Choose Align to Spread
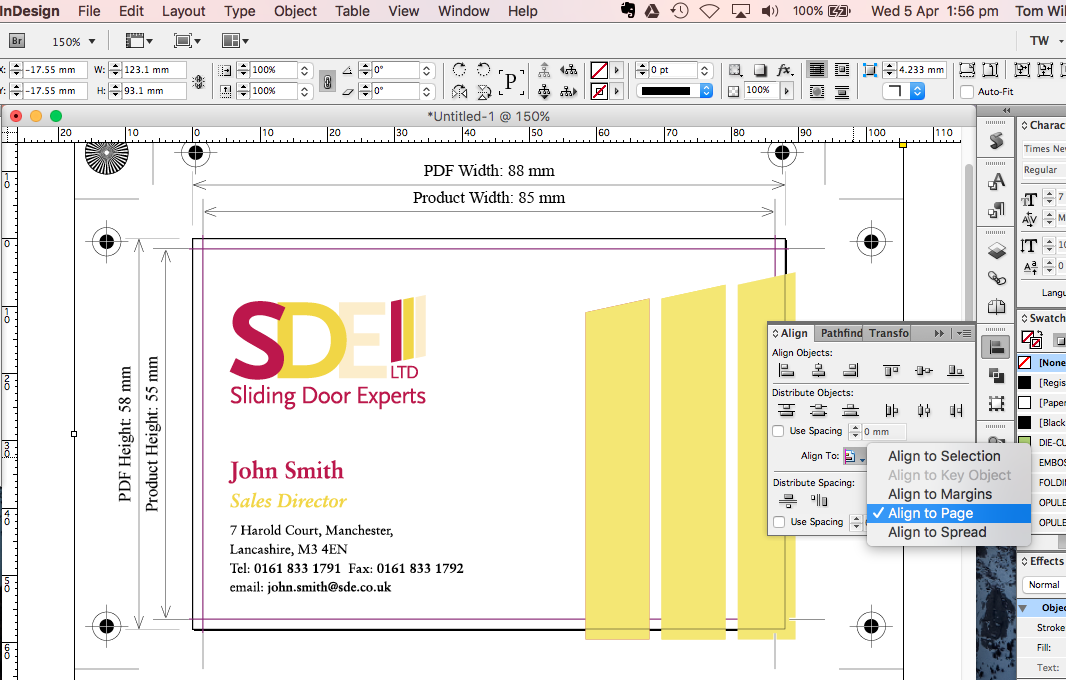This screenshot has height=680, width=1066. click(x=937, y=532)
